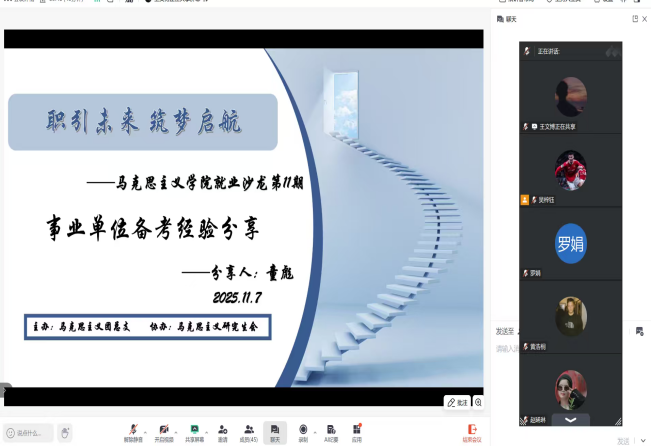Select 罗娟's participant video tile
Image resolution: width=651 pixels, height=446 pixels.
(570, 244)
